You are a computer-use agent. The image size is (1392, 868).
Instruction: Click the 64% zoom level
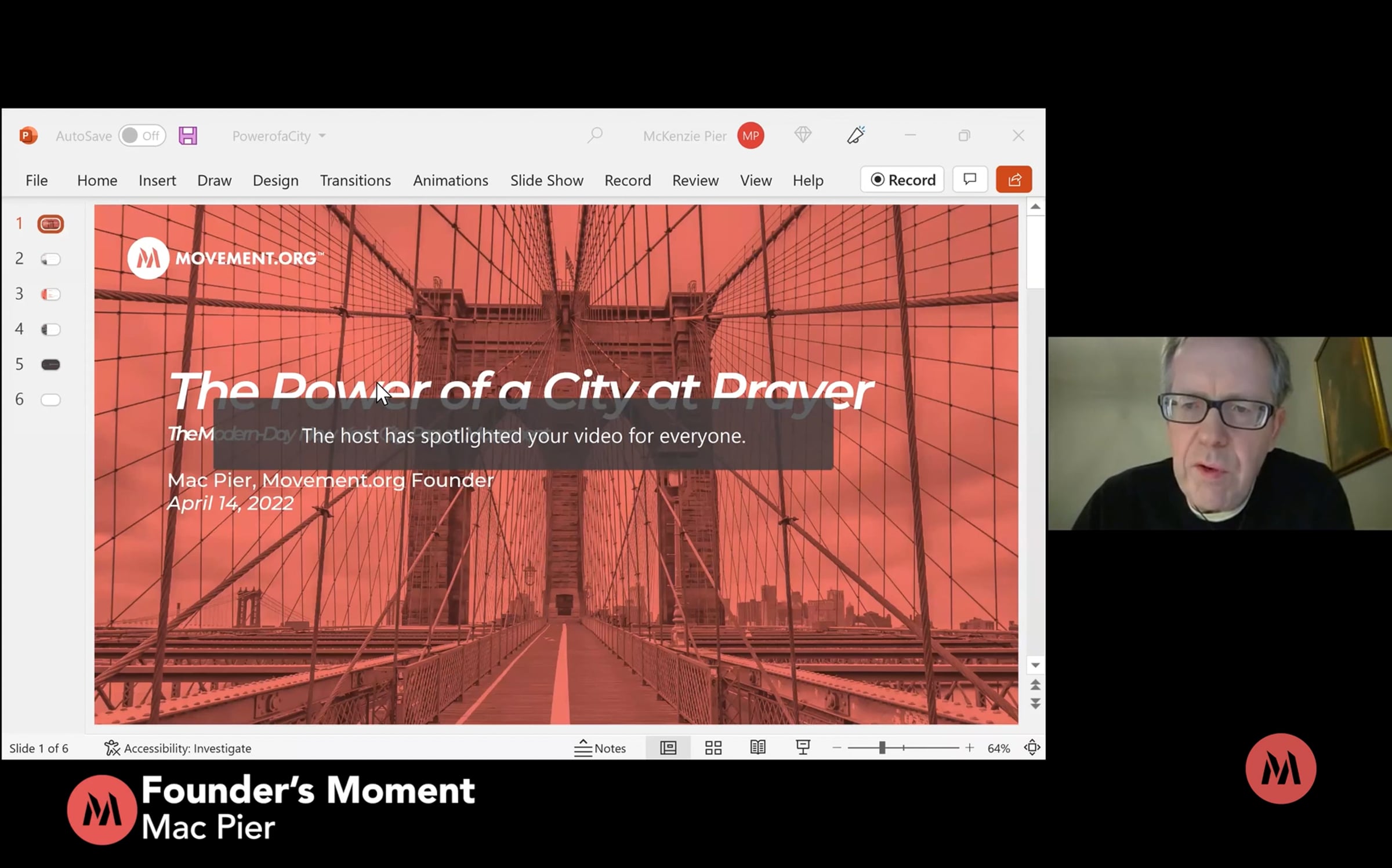998,748
